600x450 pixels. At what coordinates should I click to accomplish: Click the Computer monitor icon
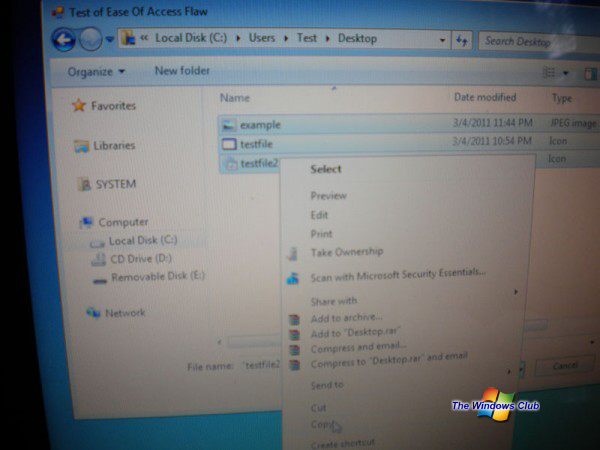[x=86, y=222]
